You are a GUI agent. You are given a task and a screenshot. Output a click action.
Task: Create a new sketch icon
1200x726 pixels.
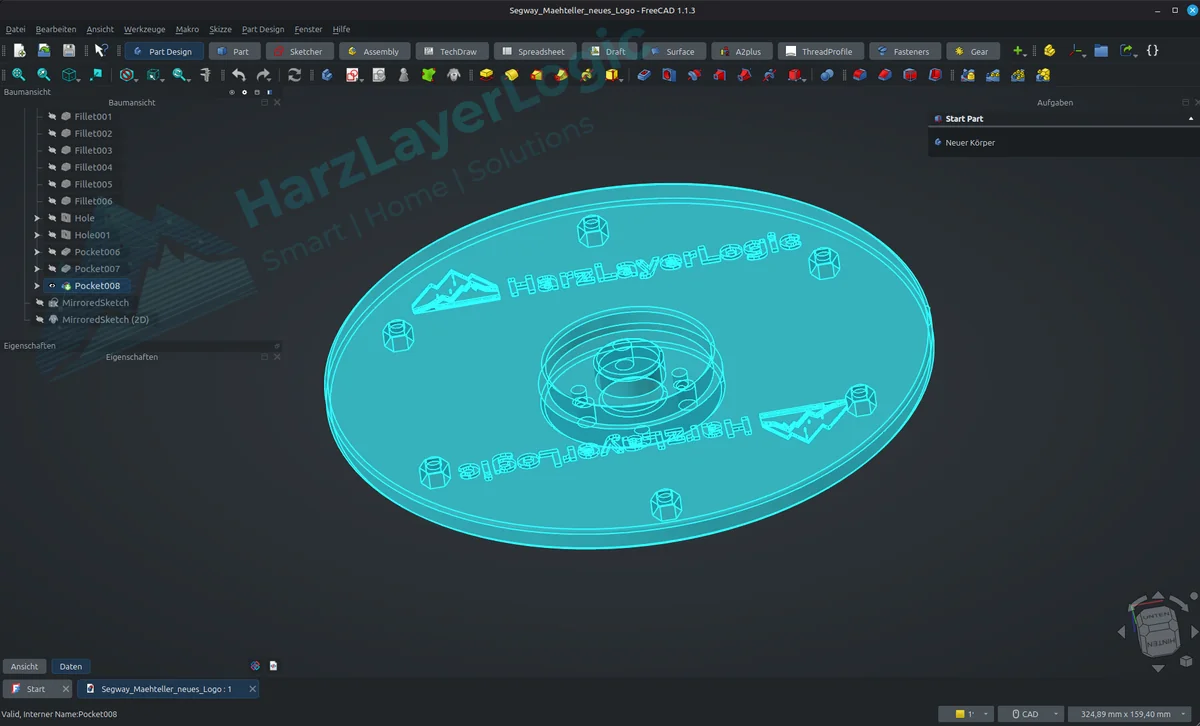[352, 75]
